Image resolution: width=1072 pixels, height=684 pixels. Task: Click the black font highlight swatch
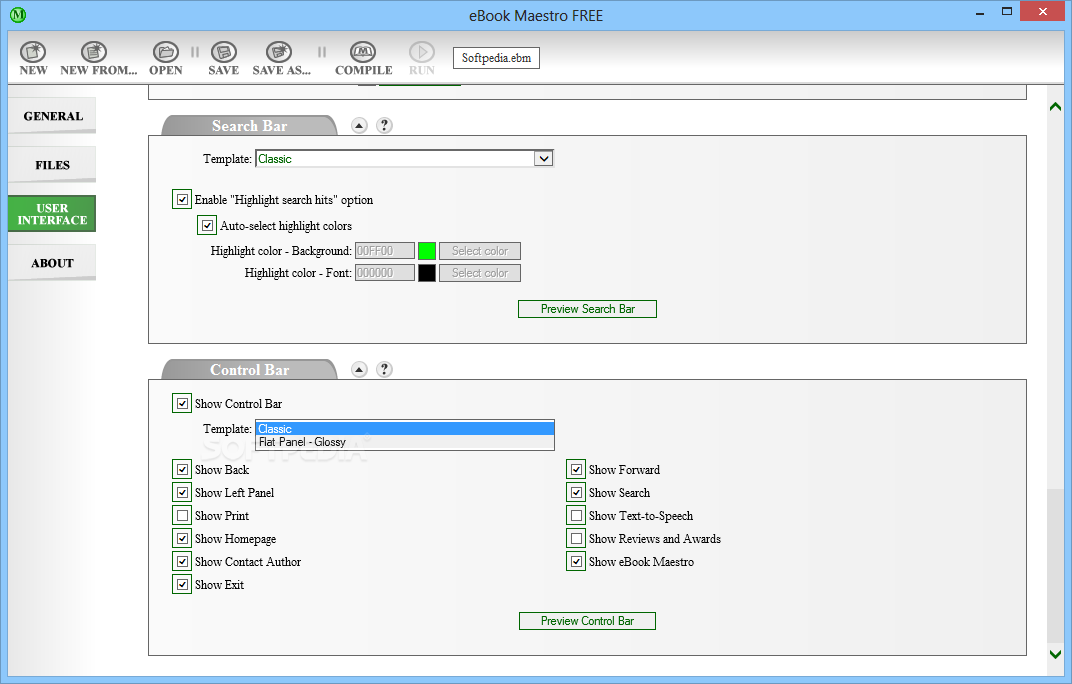[427, 273]
